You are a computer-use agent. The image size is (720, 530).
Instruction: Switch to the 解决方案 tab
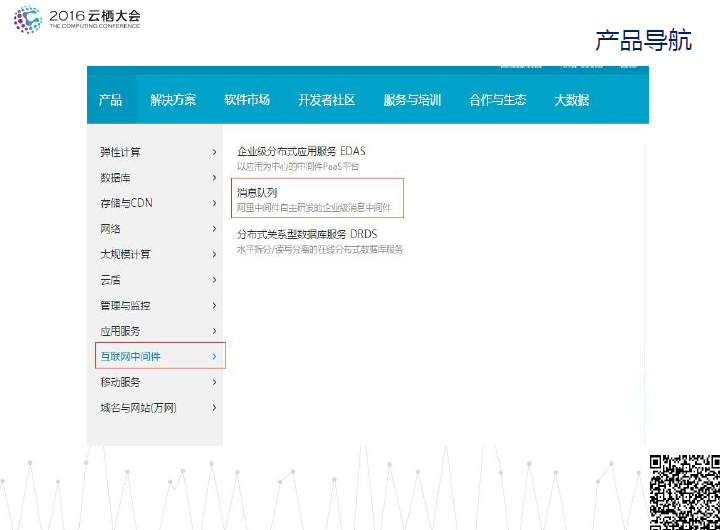(x=173, y=100)
